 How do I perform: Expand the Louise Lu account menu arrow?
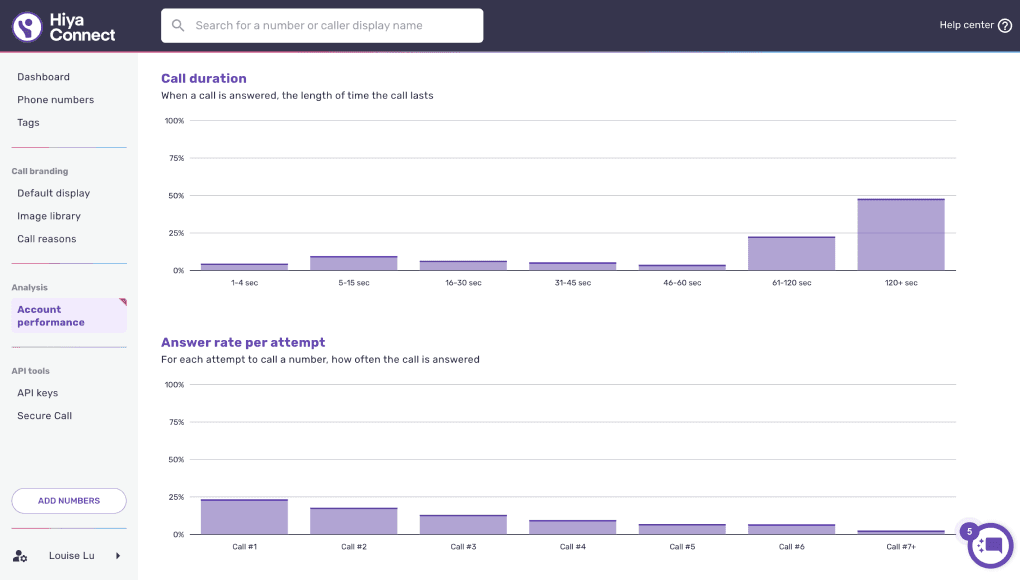(x=118, y=556)
